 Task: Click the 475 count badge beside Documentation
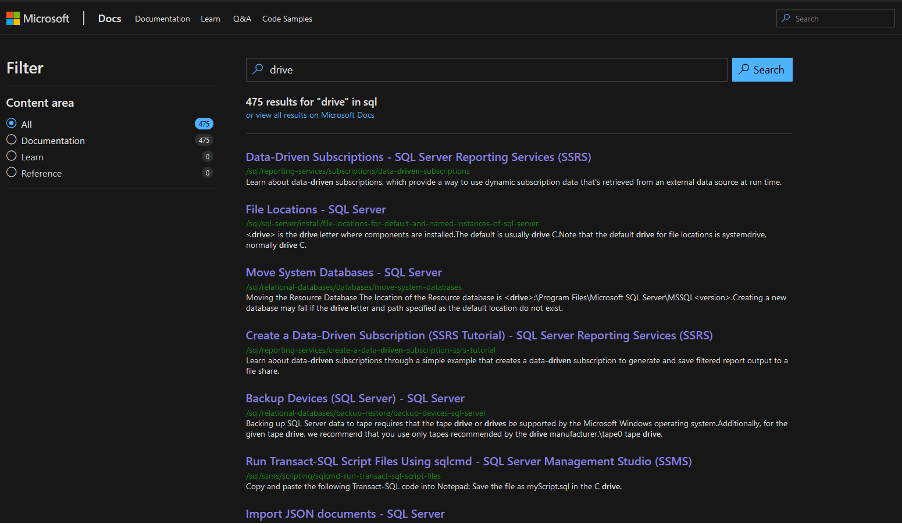[204, 140]
